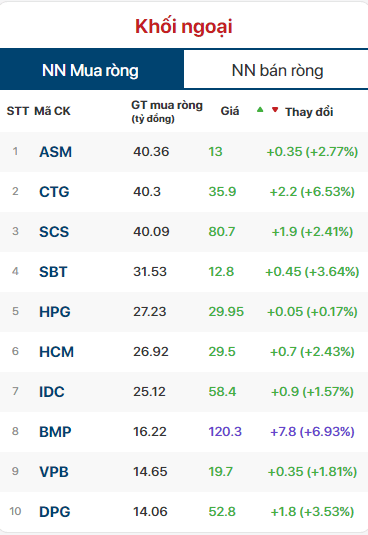
Task: Open the IDC stock ticker
Action: tap(51, 392)
